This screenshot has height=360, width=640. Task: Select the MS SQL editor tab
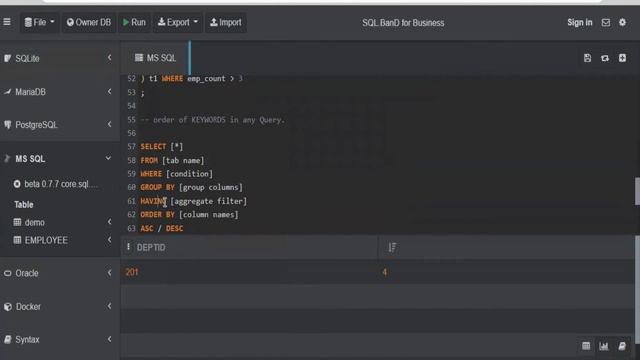pos(156,58)
